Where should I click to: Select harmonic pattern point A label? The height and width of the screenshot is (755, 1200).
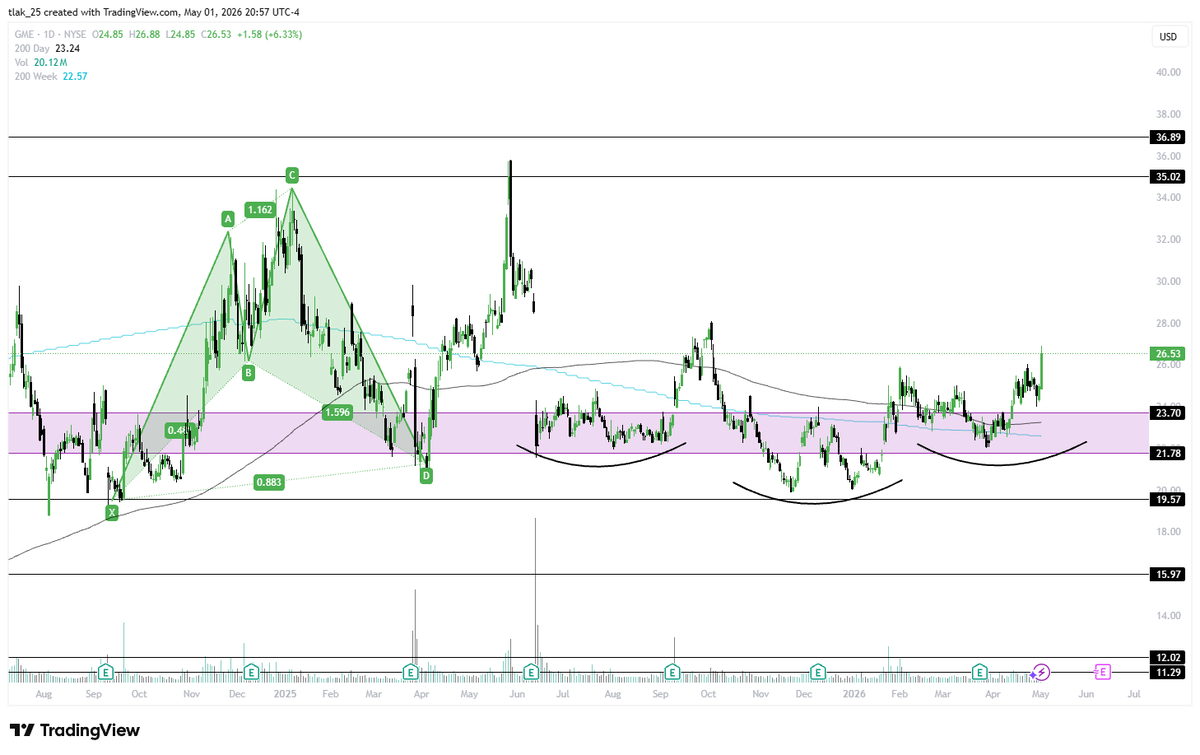pos(228,218)
